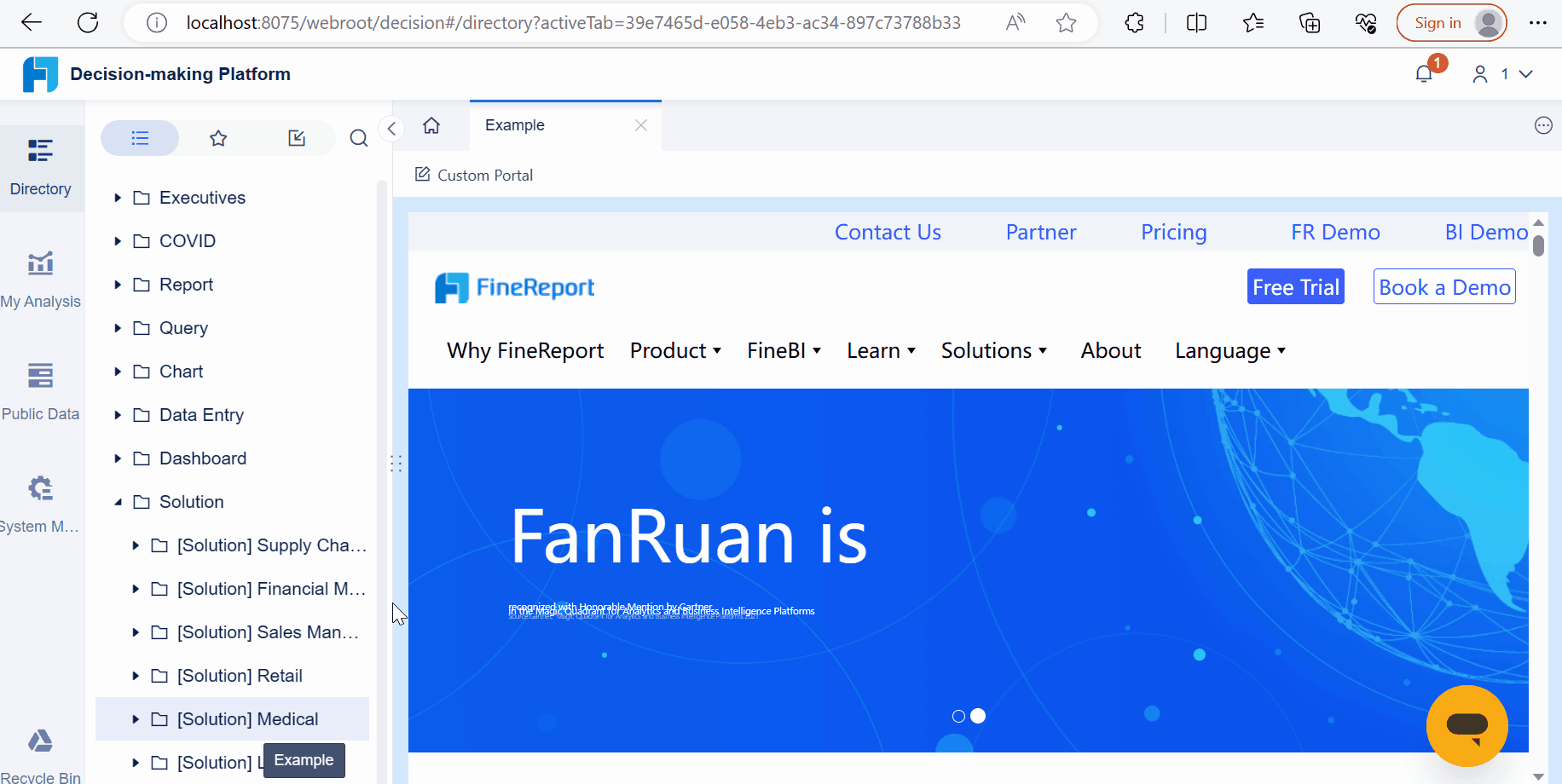This screenshot has height=784, width=1562.
Task: Click the Free Trial button
Action: tap(1295, 286)
